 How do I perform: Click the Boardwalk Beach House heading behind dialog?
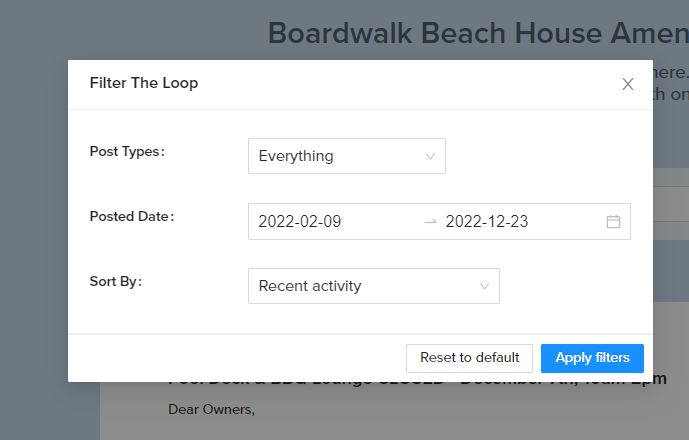(x=478, y=33)
